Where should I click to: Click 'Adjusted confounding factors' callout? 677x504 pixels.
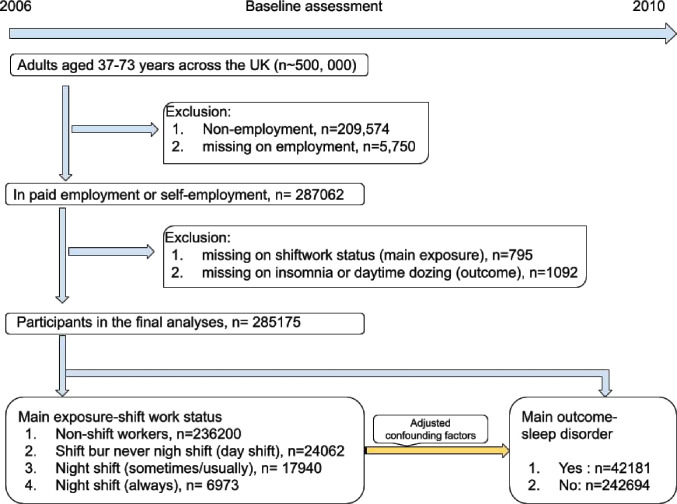[x=430, y=429]
